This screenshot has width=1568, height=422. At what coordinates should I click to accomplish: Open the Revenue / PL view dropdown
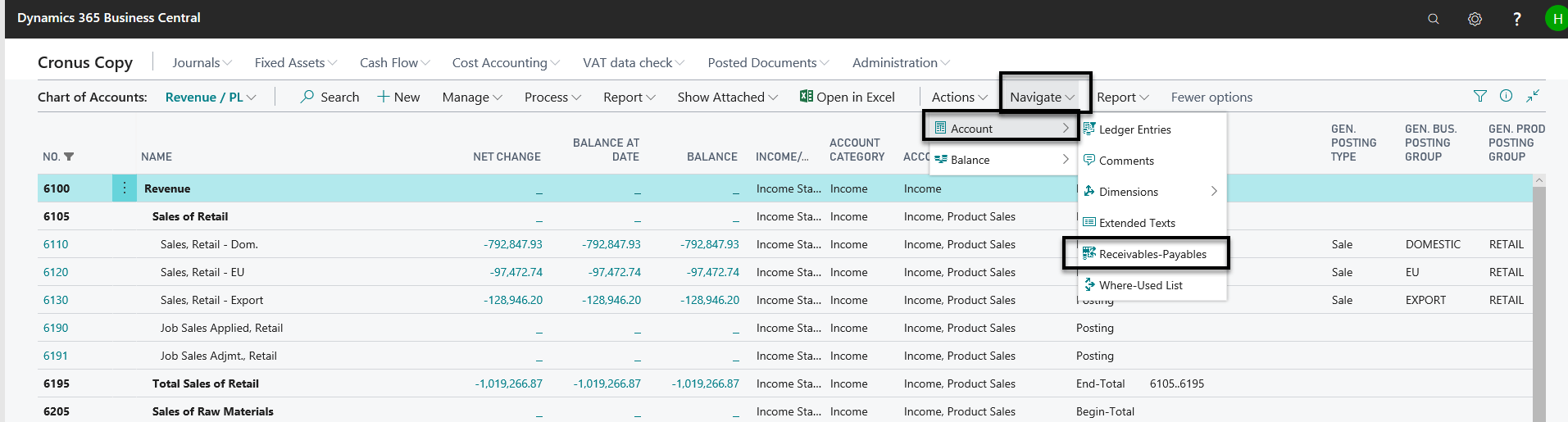(211, 97)
